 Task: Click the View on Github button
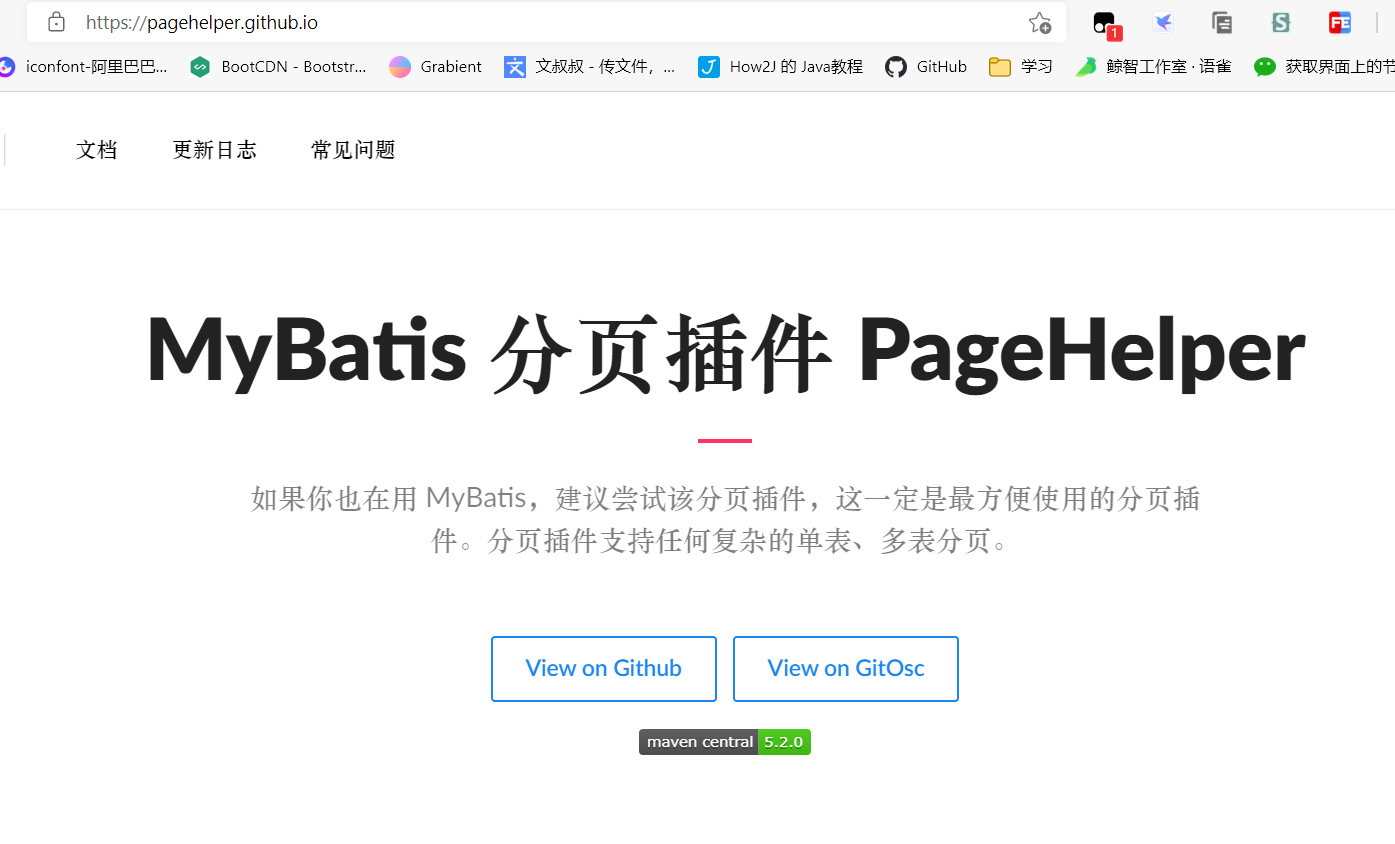(x=604, y=669)
